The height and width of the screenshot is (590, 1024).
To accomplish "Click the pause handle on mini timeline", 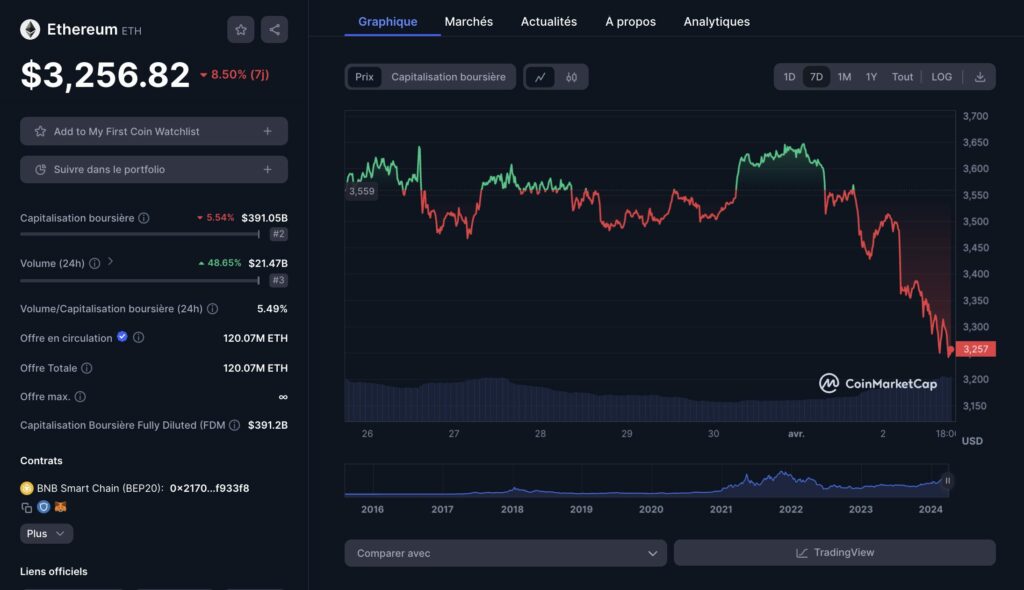I will 948,481.
